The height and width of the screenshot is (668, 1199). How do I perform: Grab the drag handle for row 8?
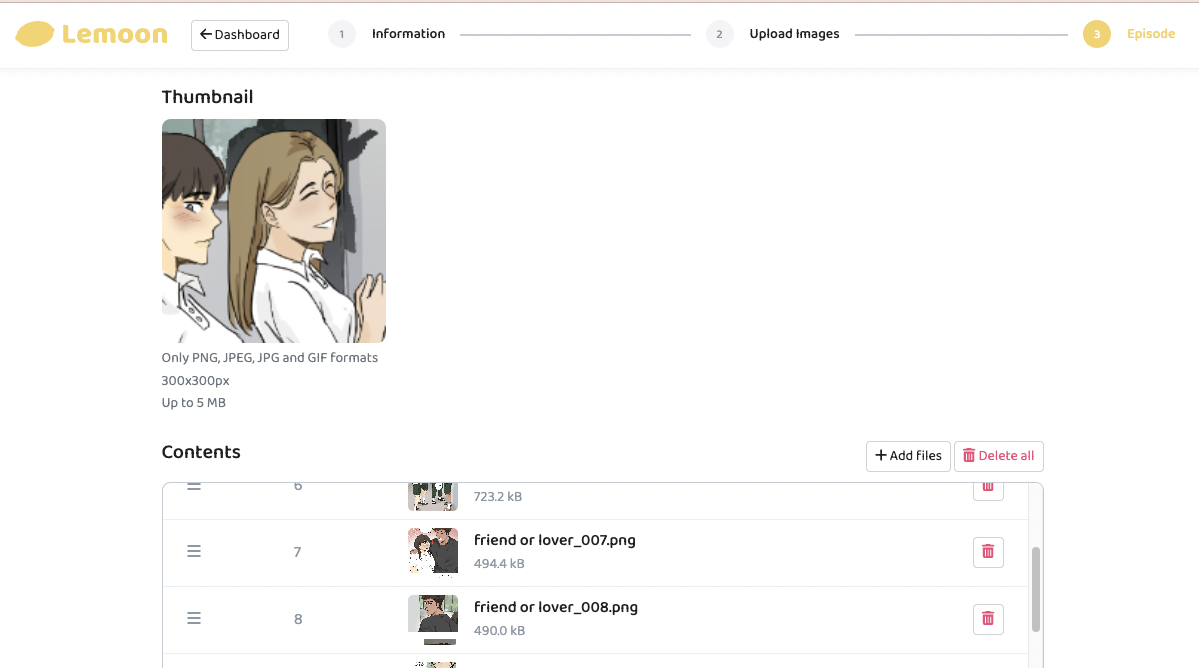194,619
